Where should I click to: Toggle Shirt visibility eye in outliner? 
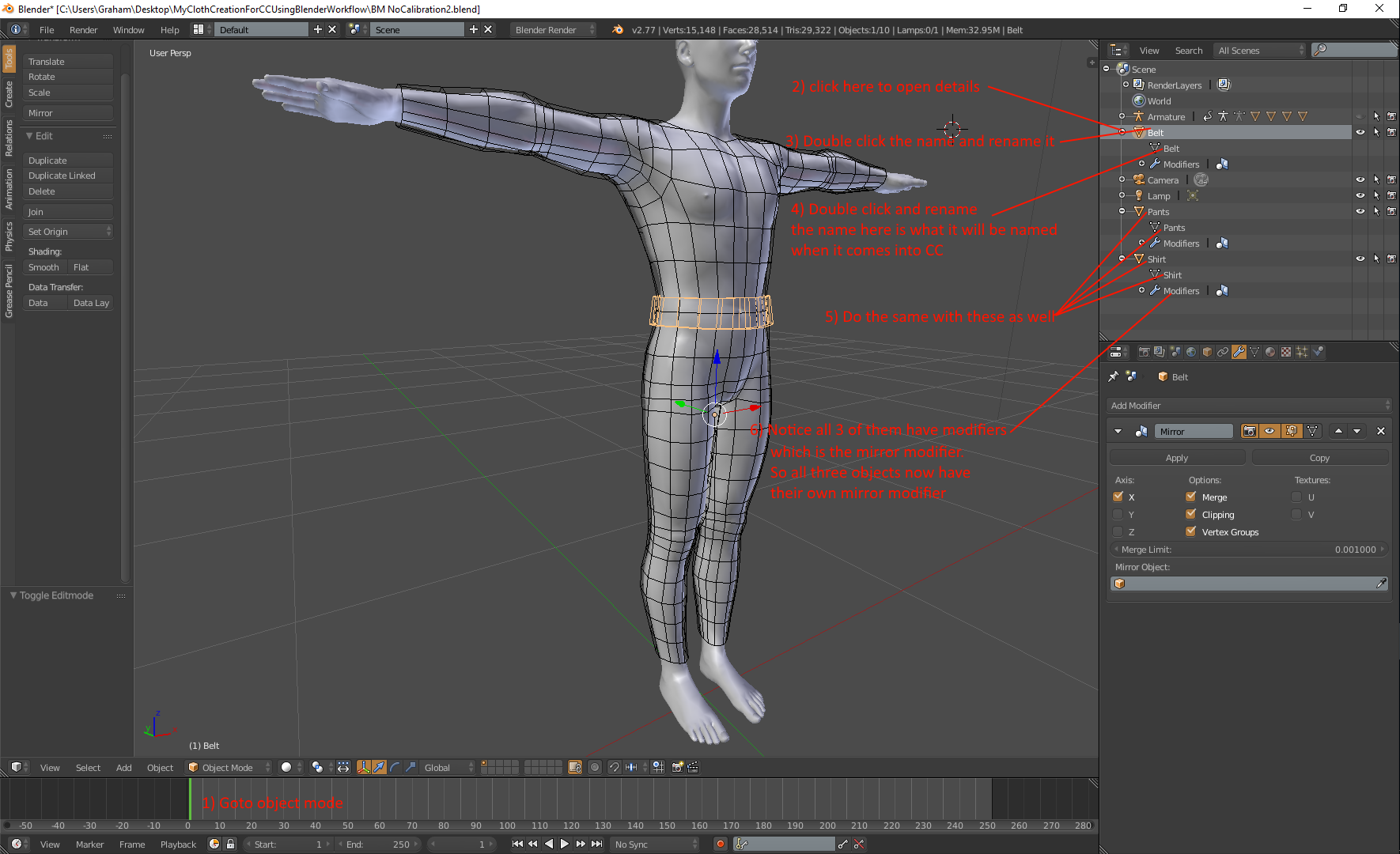coord(1360,259)
